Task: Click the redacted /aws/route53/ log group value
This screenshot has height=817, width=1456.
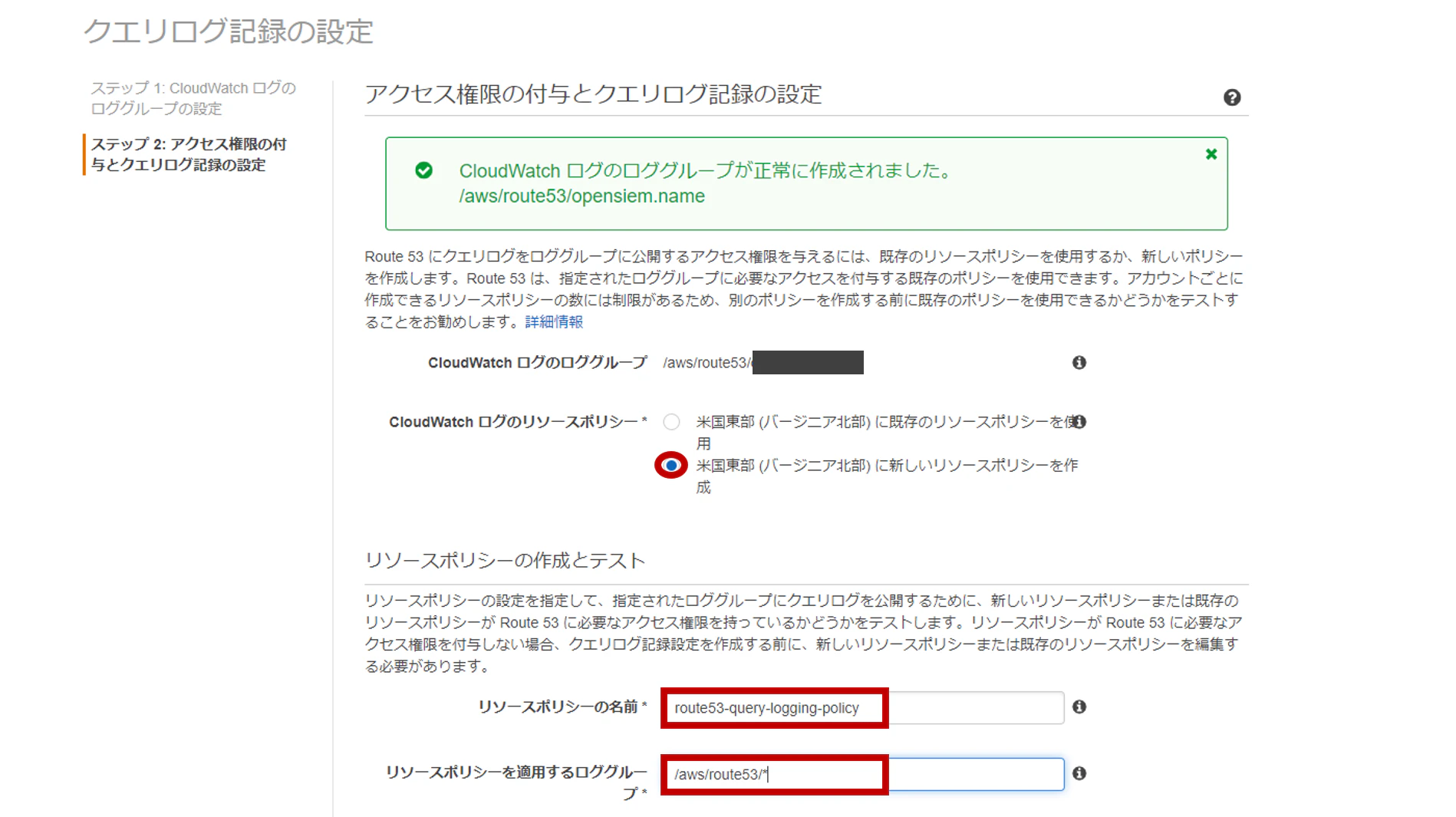Action: pos(763,362)
